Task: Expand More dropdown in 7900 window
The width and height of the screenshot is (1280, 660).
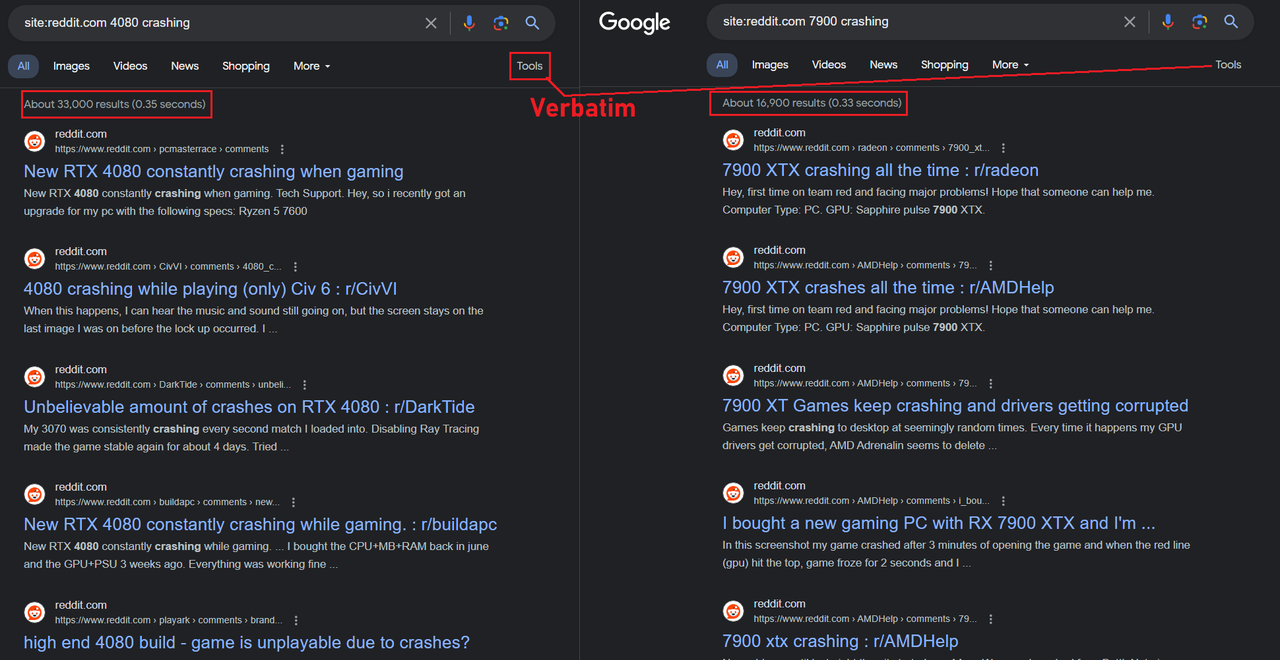Action: [1010, 65]
